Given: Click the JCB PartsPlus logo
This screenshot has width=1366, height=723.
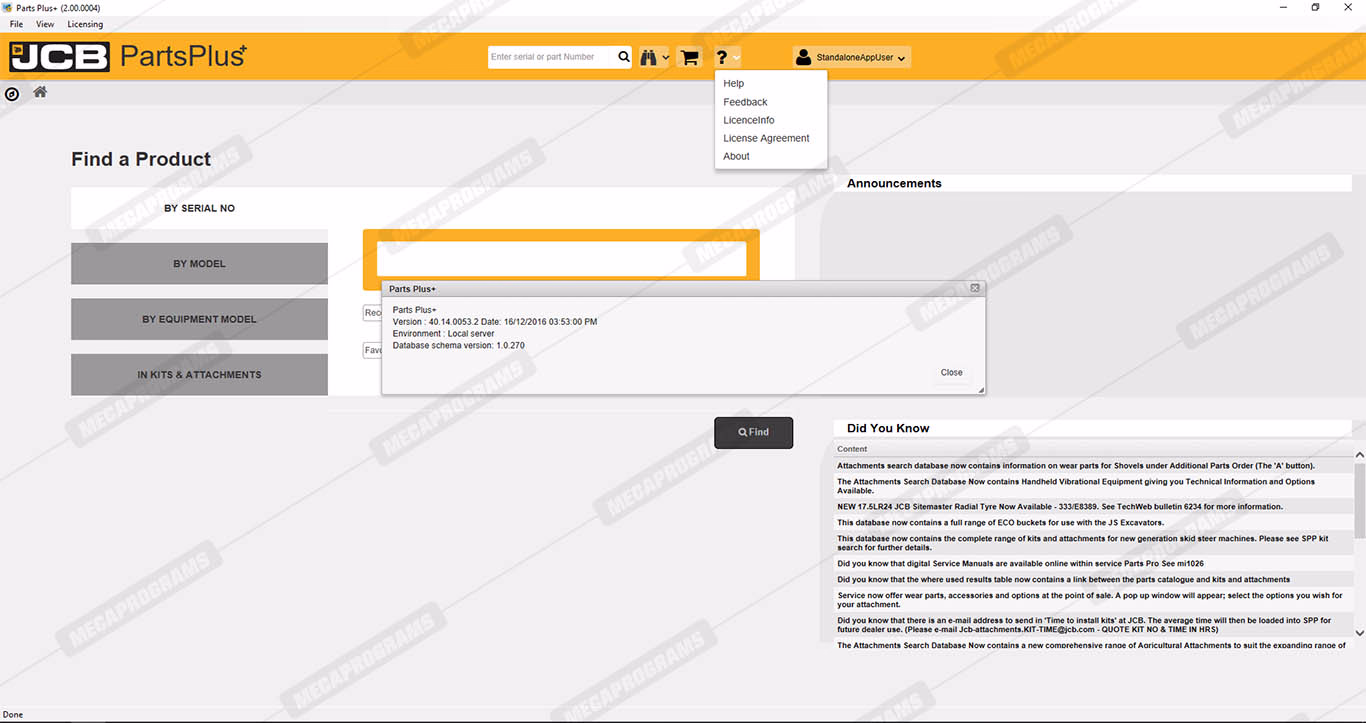Looking at the screenshot, I should coord(128,56).
